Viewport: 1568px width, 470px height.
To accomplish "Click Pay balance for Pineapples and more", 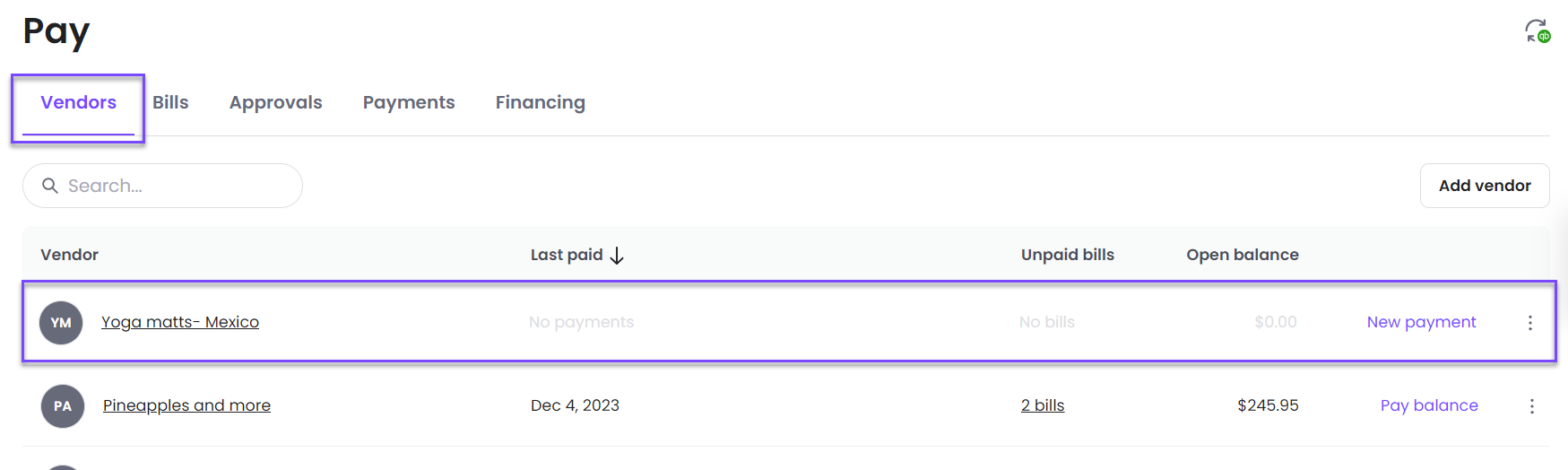I will pos(1429,405).
